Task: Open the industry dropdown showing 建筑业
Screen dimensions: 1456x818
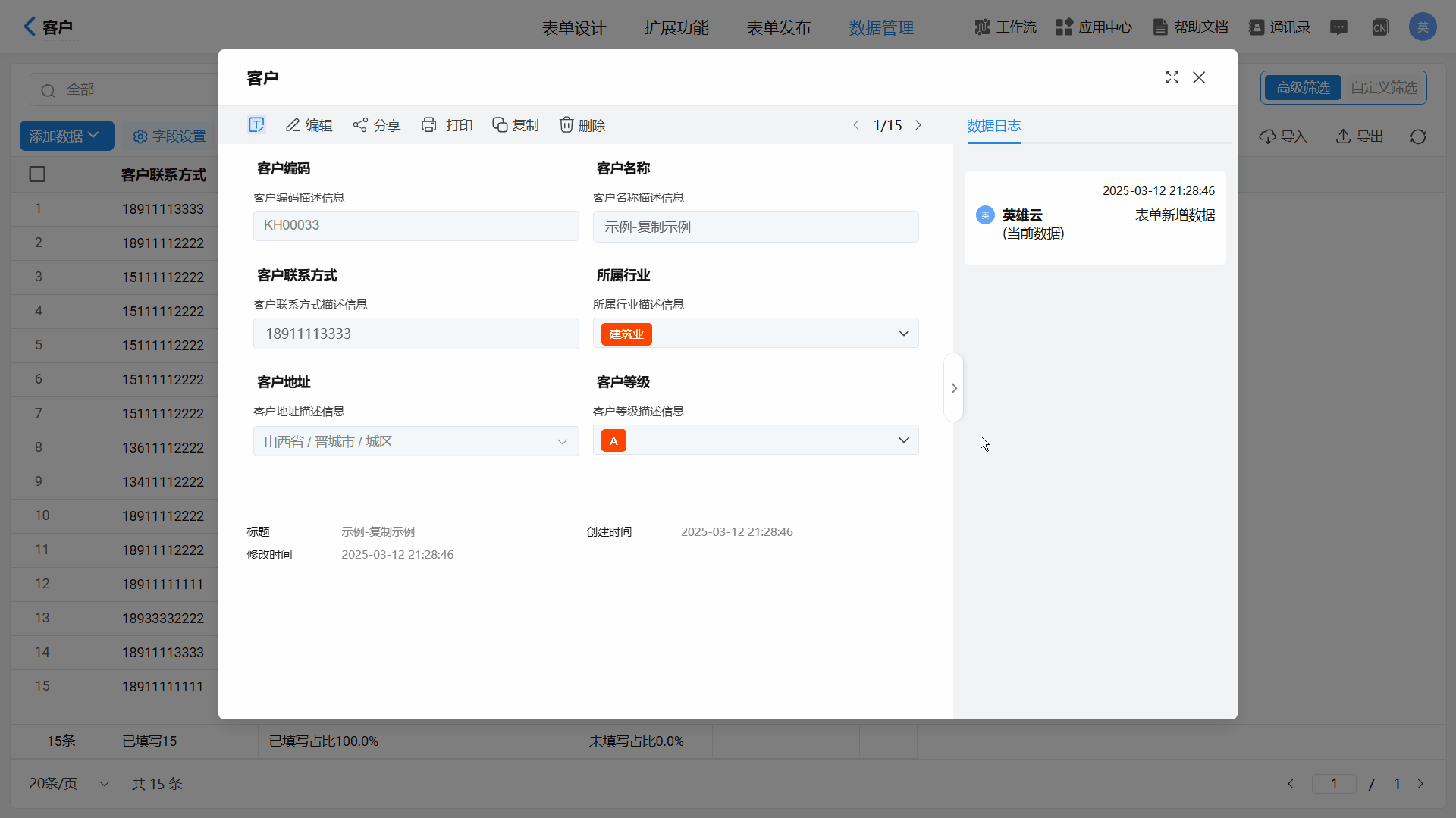Action: [x=903, y=334]
